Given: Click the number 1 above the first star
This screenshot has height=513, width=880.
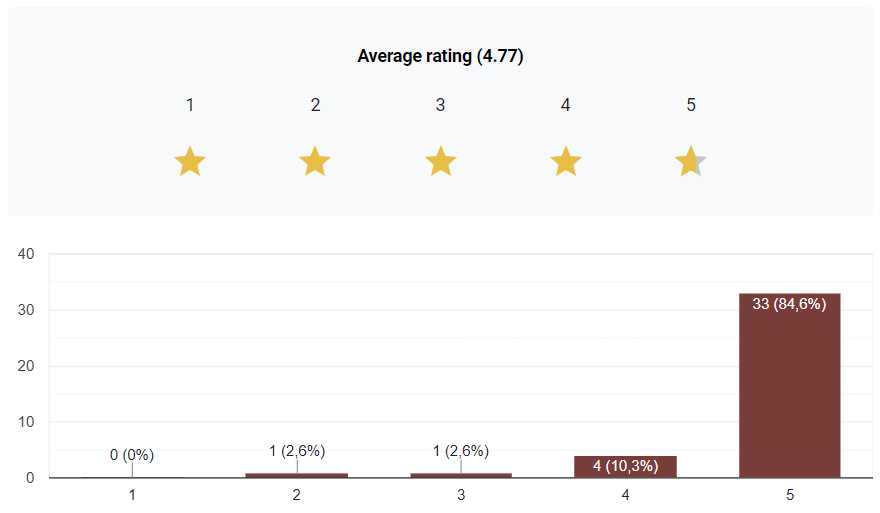Looking at the screenshot, I should coord(190,105).
